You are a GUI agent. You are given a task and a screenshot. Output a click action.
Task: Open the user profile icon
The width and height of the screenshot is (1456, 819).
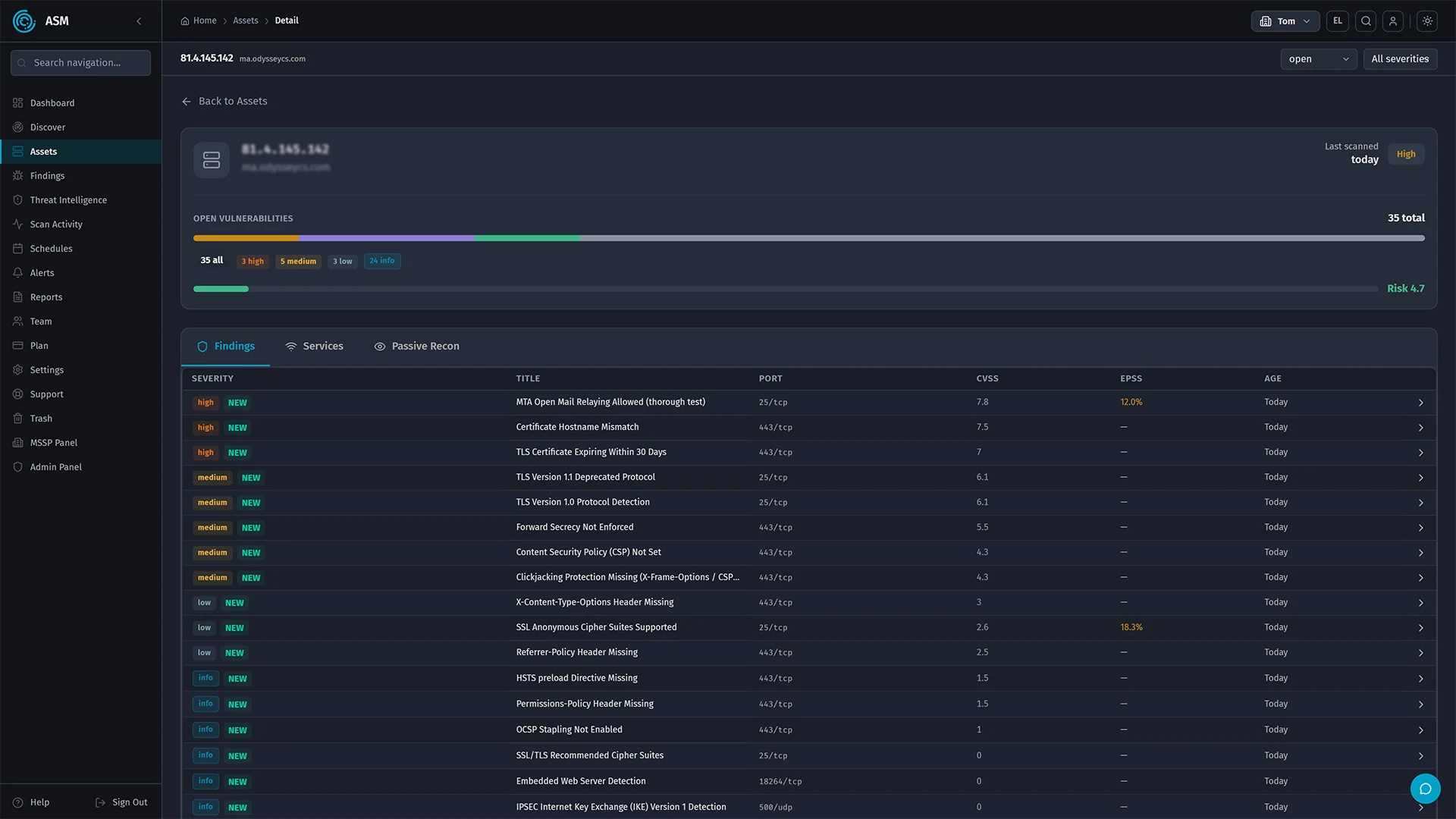(x=1393, y=21)
